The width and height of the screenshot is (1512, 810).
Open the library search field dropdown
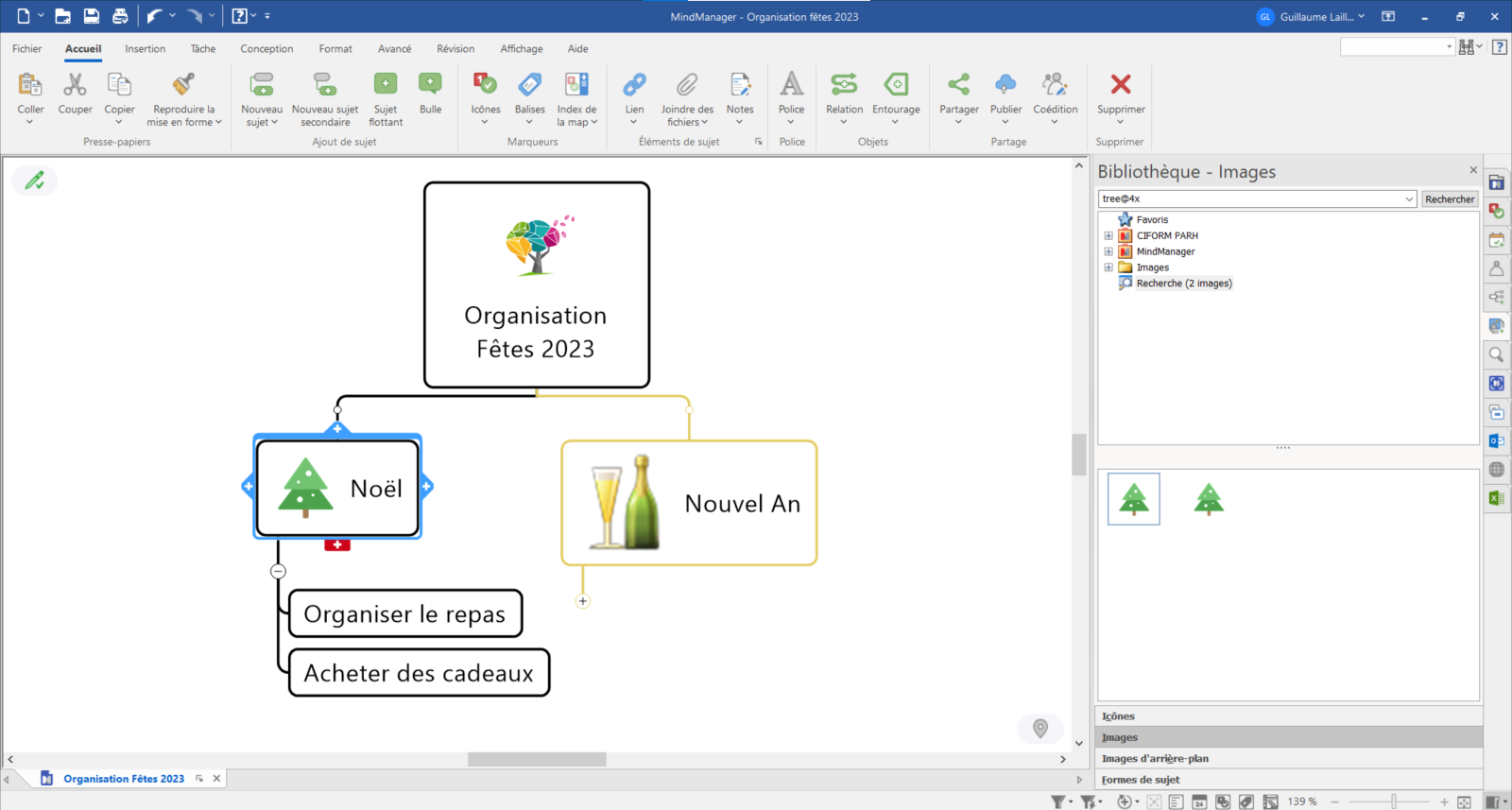[x=1409, y=199]
